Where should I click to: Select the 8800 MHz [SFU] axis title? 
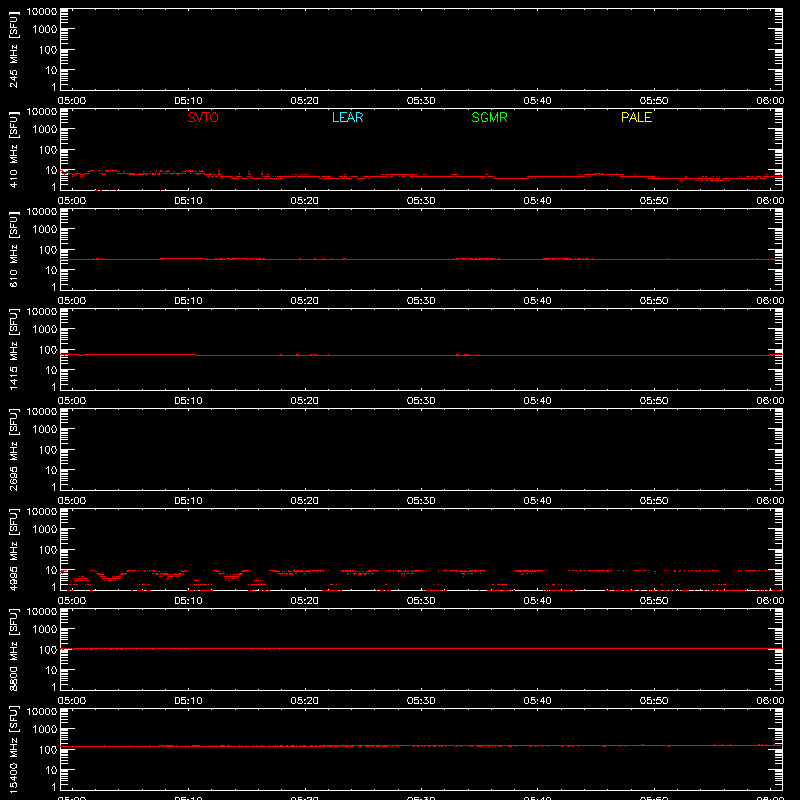pyautogui.click(x=13, y=649)
